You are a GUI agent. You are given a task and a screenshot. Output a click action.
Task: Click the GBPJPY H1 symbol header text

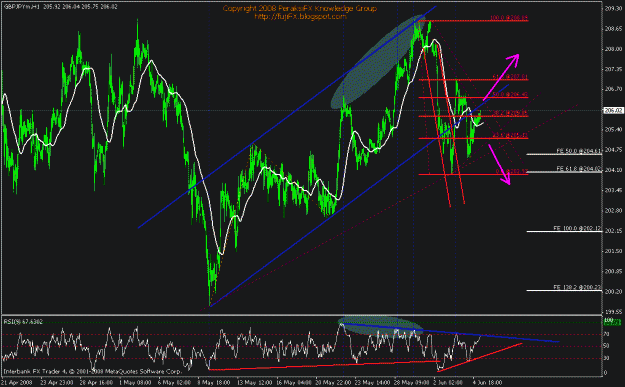click(x=60, y=7)
